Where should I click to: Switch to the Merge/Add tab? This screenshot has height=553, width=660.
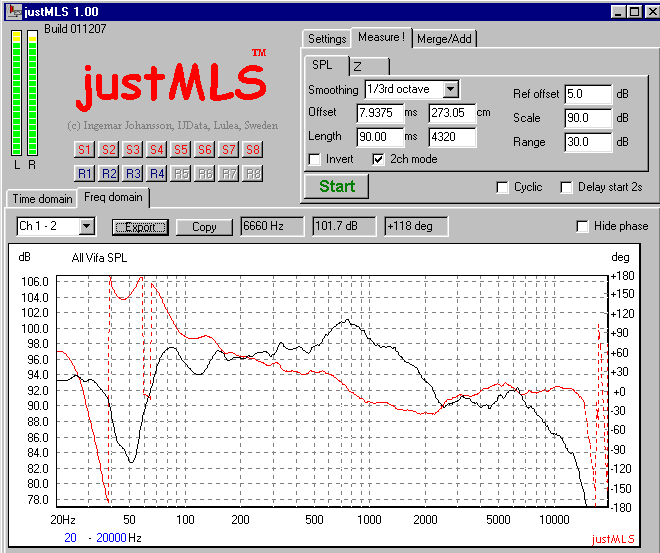(444, 39)
